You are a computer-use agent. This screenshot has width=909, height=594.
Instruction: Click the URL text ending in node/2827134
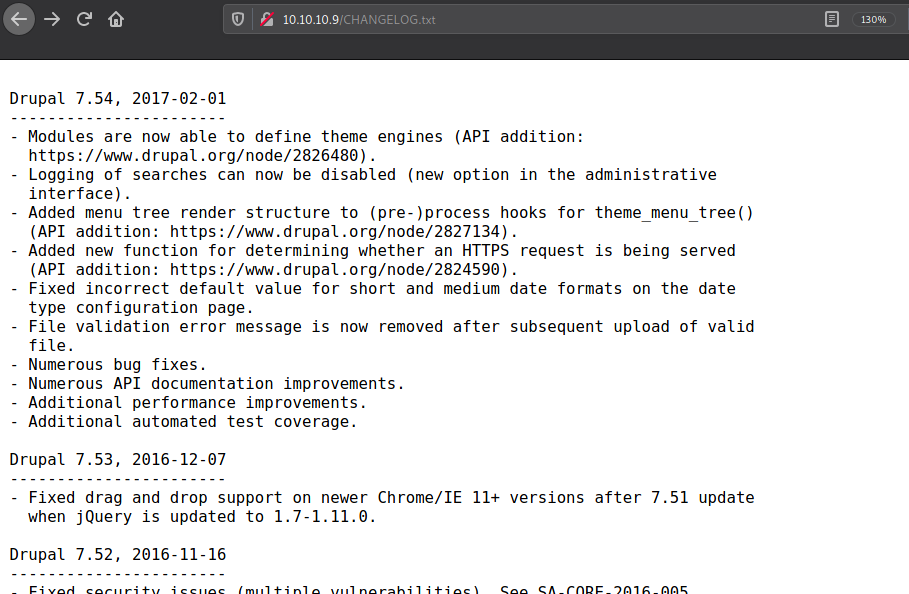[334, 231]
